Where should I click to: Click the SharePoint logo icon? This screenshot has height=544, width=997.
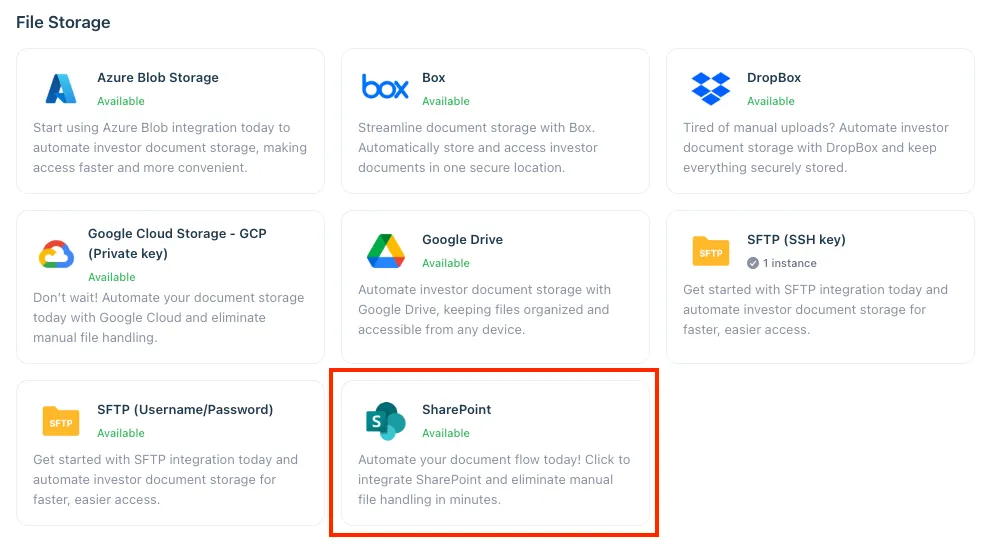[386, 421]
